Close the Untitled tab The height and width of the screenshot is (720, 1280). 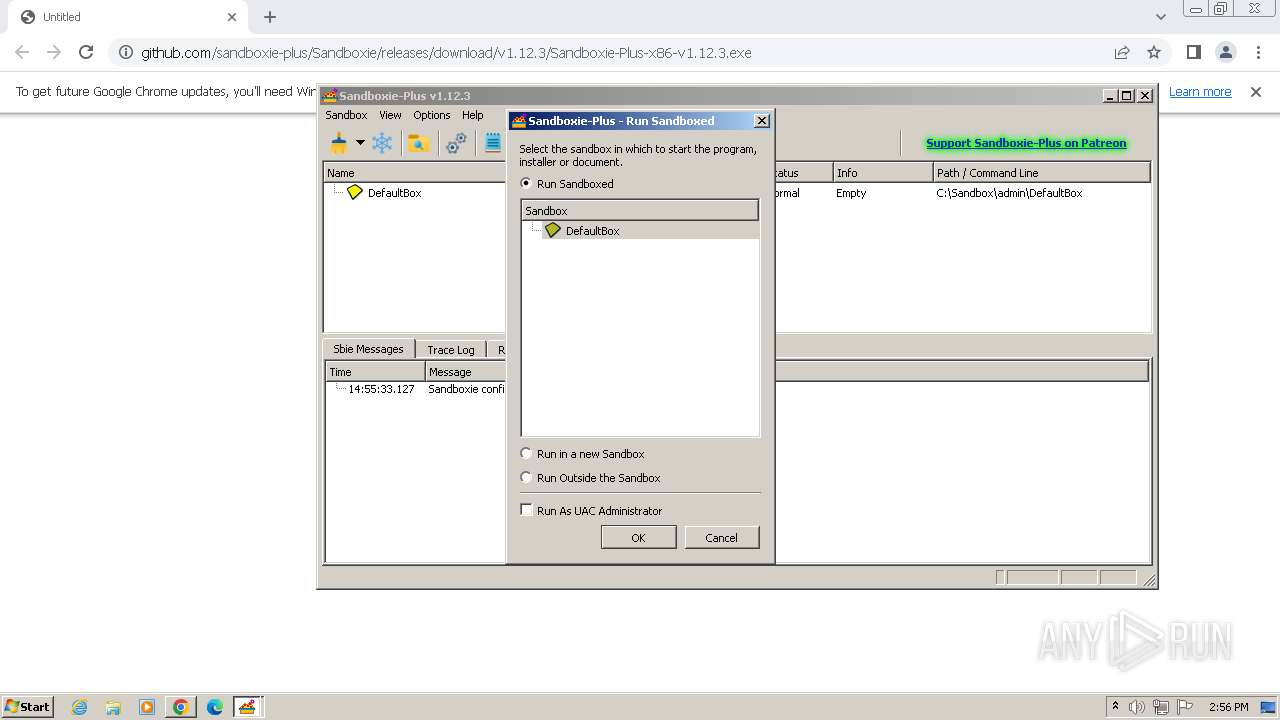(x=233, y=17)
